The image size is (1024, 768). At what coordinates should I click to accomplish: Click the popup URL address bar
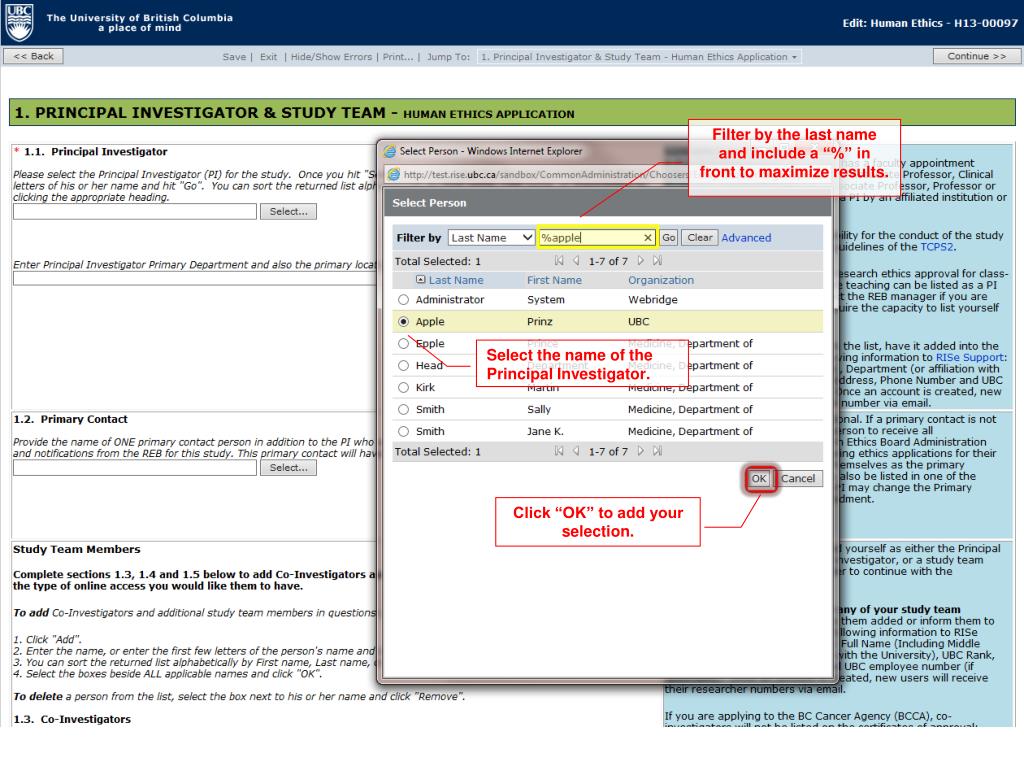point(545,174)
